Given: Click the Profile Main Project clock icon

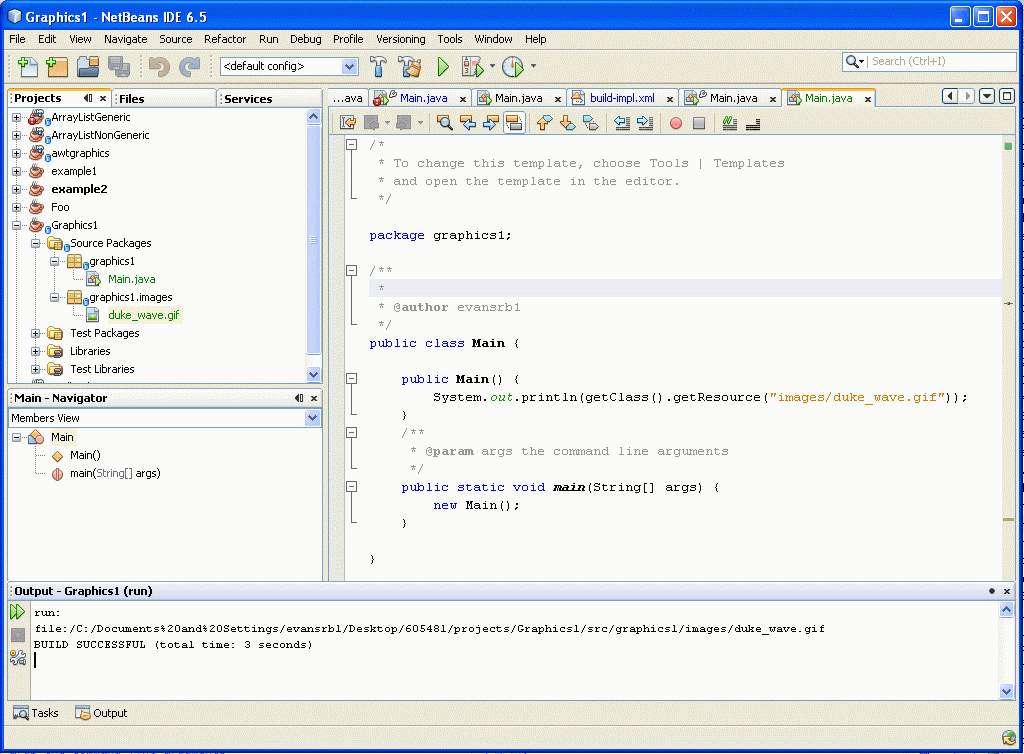Looking at the screenshot, I should (513, 67).
